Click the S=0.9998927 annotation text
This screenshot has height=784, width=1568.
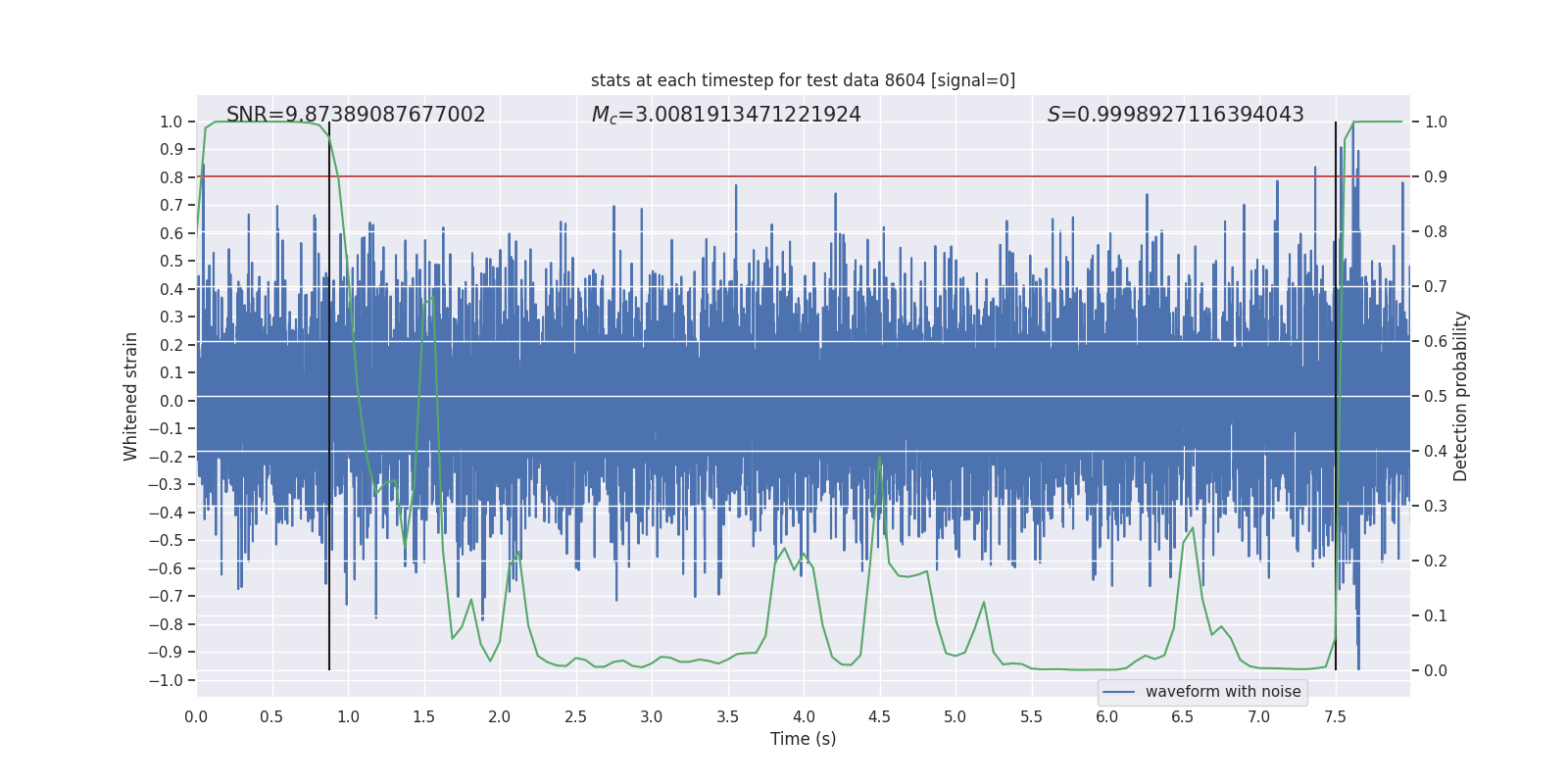pyautogui.click(x=1175, y=115)
